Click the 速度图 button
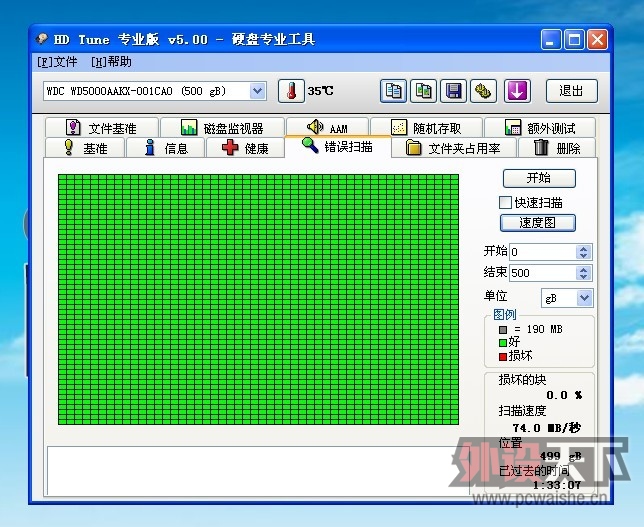 [538, 223]
